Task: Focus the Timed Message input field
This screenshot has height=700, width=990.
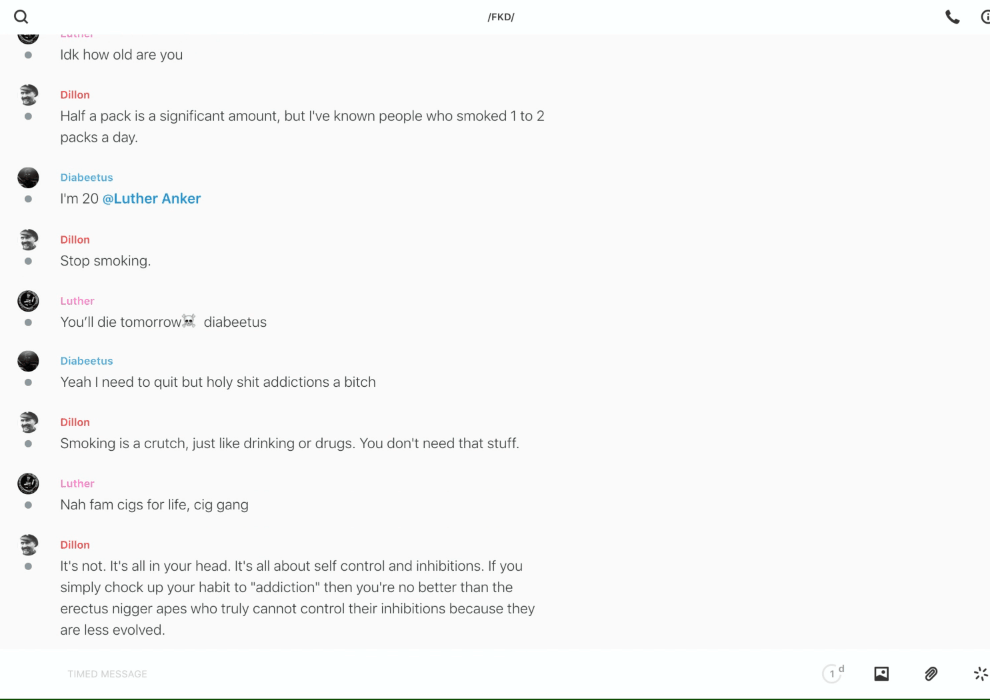Action: [x=400, y=674]
